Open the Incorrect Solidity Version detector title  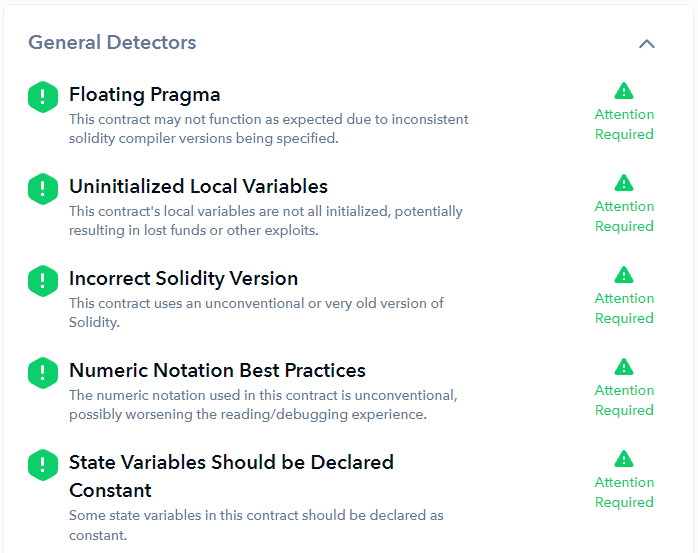coord(183,279)
